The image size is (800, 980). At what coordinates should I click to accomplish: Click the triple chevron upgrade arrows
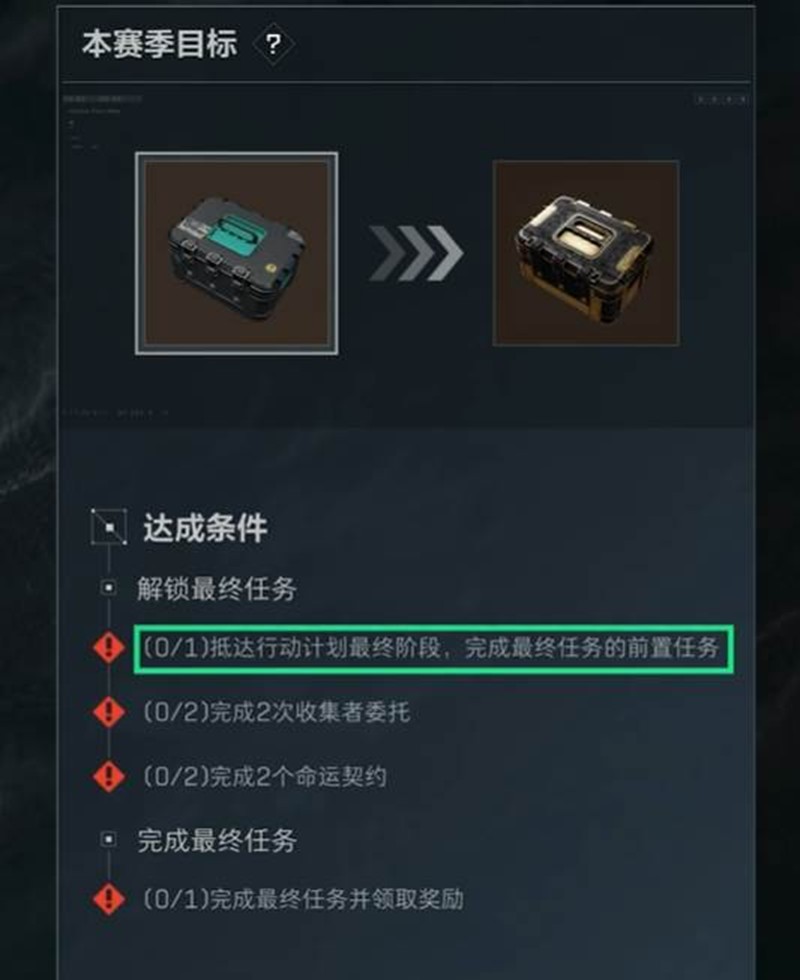coord(416,253)
